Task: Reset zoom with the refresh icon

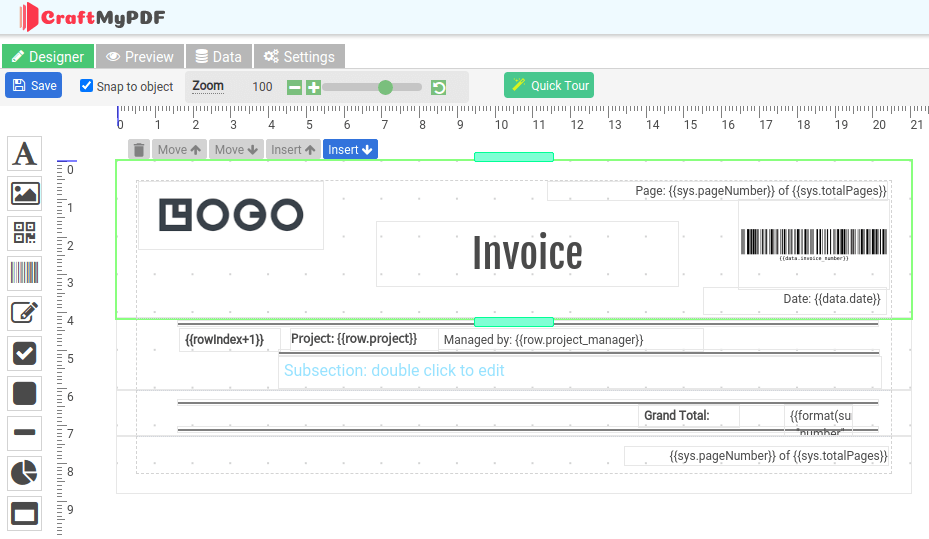Action: click(438, 88)
